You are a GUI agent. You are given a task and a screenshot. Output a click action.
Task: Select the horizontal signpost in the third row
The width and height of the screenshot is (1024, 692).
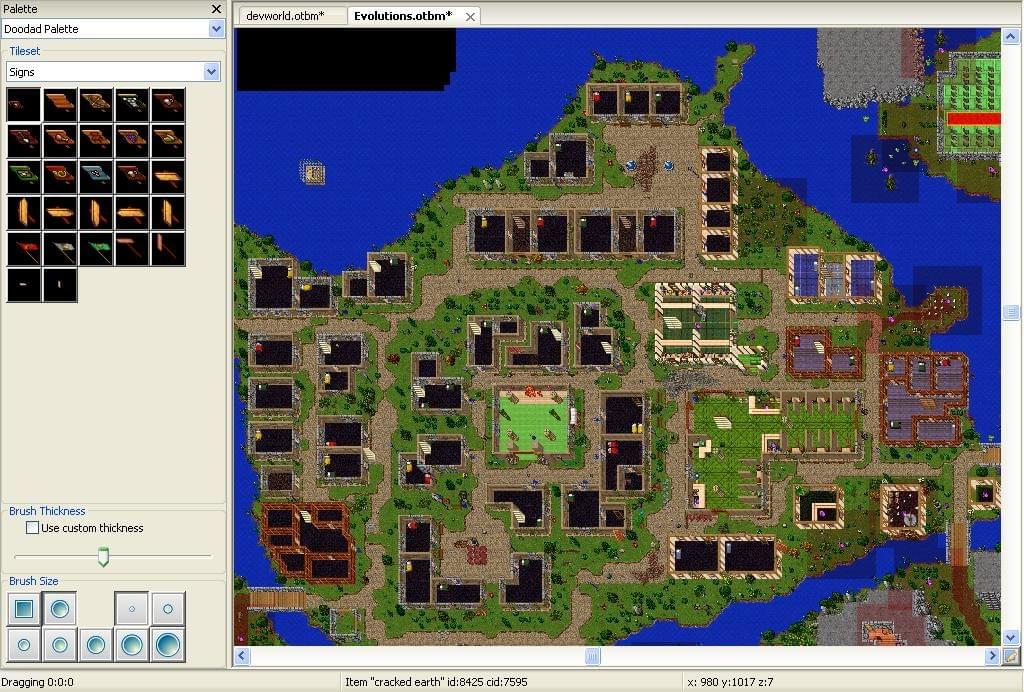pyautogui.click(x=167, y=177)
